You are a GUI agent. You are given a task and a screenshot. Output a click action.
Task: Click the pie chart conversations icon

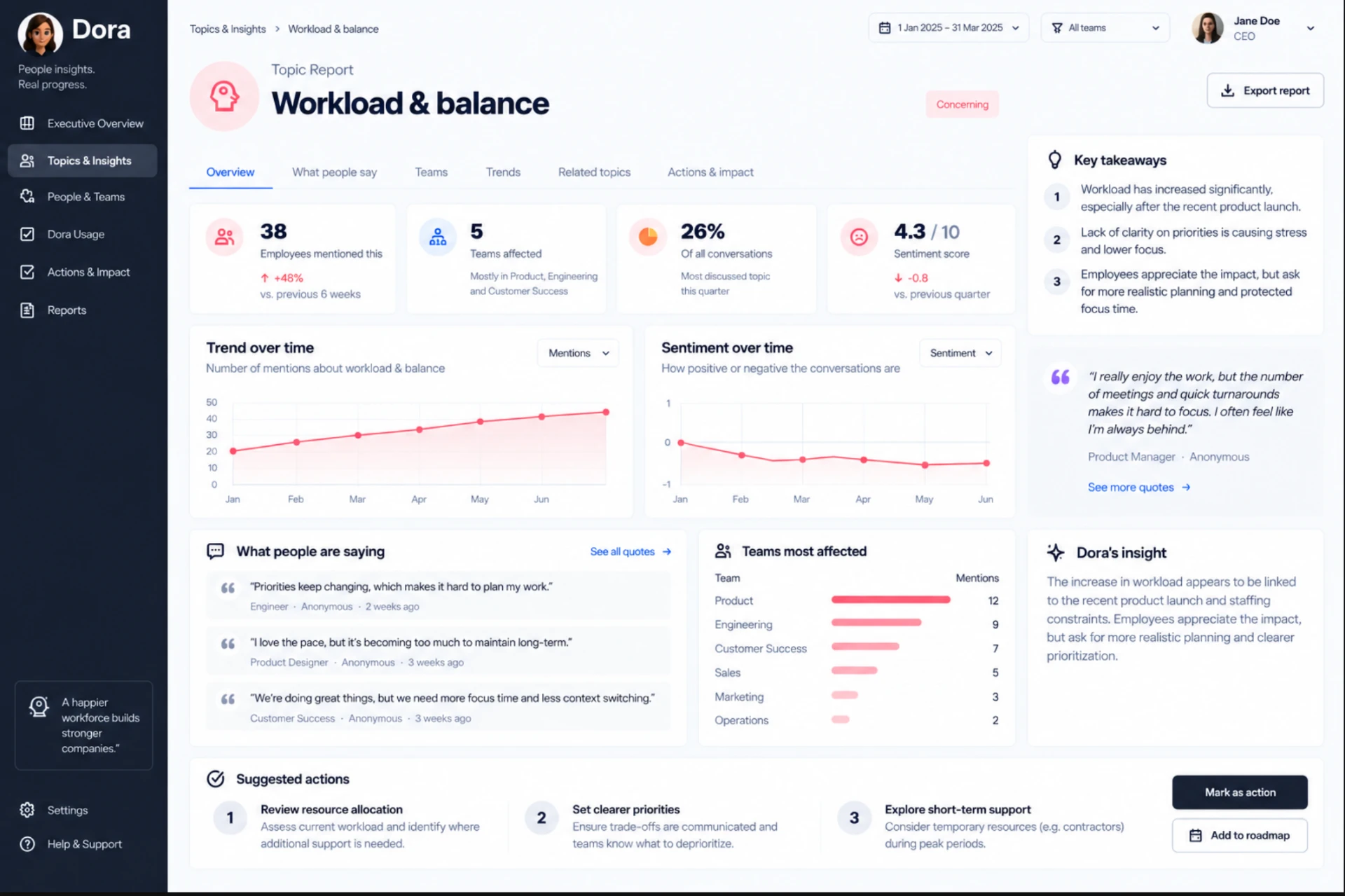(x=648, y=237)
